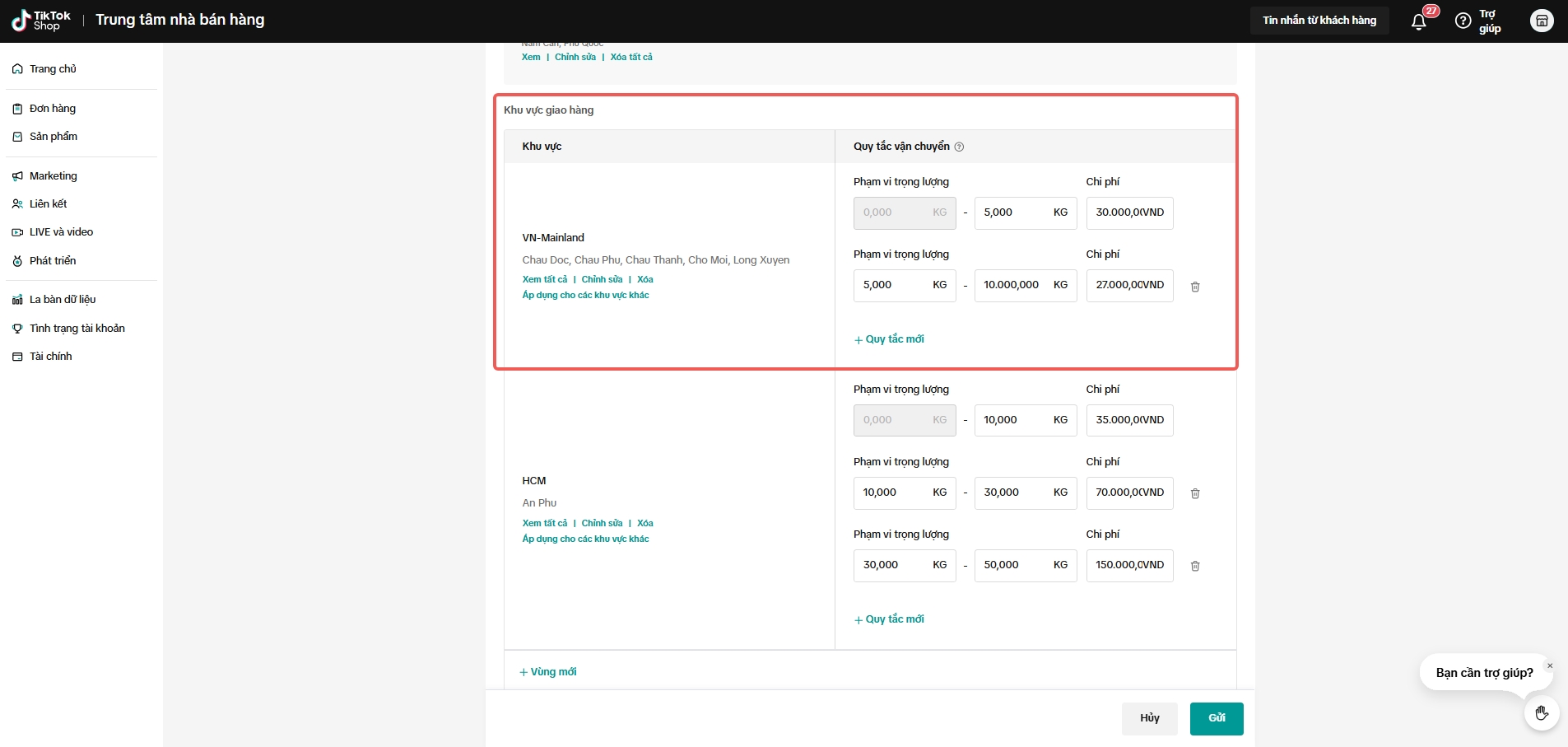1568x747 pixels.
Task: Click 'Chỉnh sửa' for the HCM region
Action: point(602,523)
